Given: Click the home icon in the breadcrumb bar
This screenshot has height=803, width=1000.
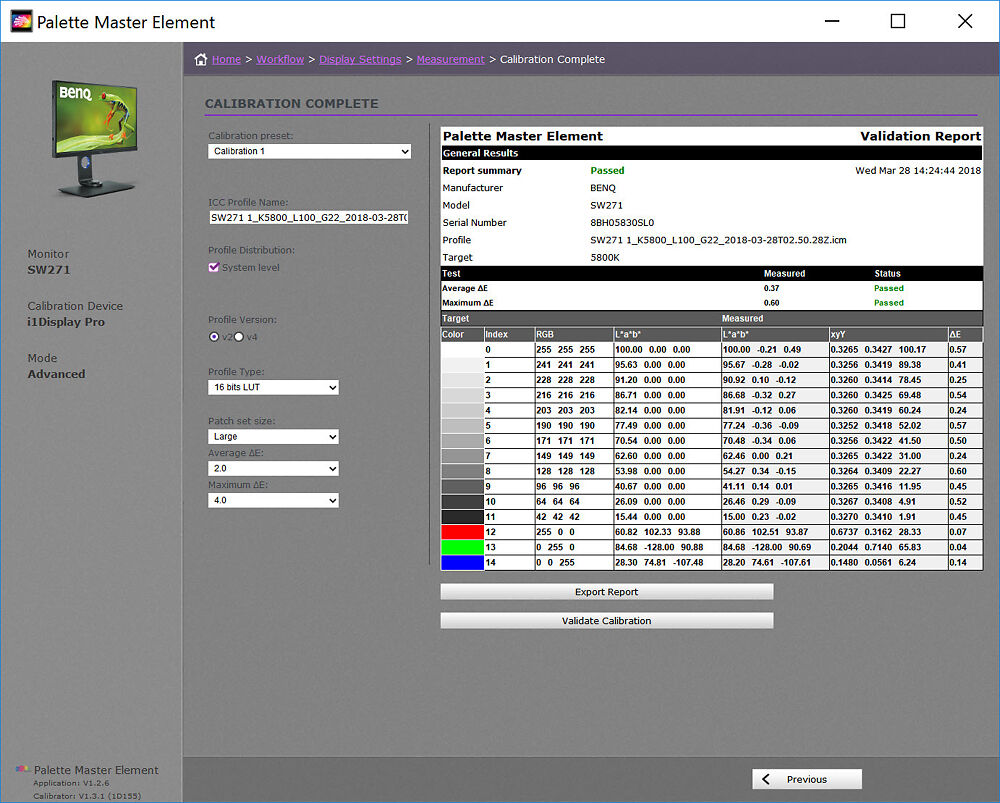Looking at the screenshot, I should point(200,59).
